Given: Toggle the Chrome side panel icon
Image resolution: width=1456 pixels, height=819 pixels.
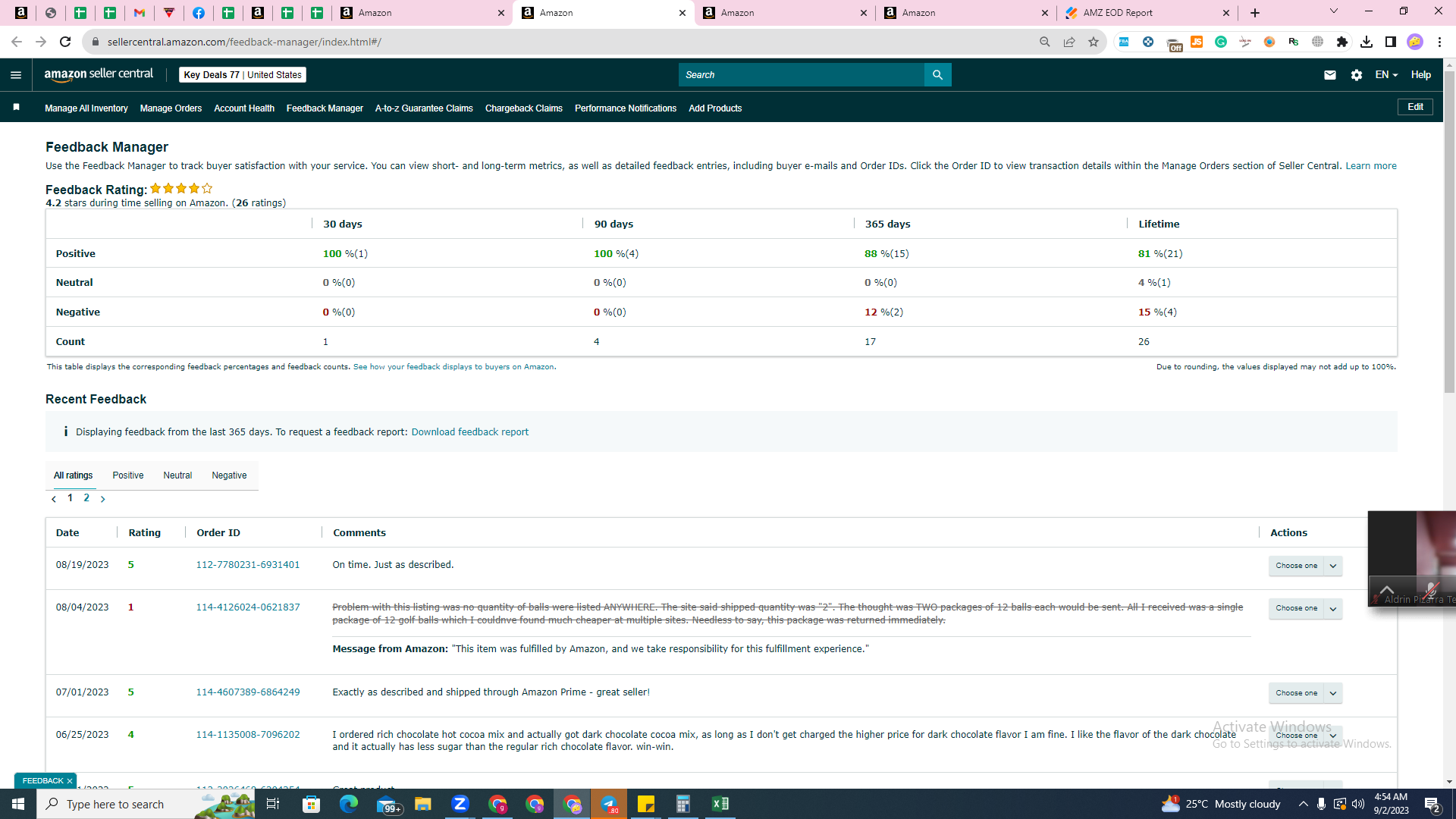Looking at the screenshot, I should click(1390, 42).
